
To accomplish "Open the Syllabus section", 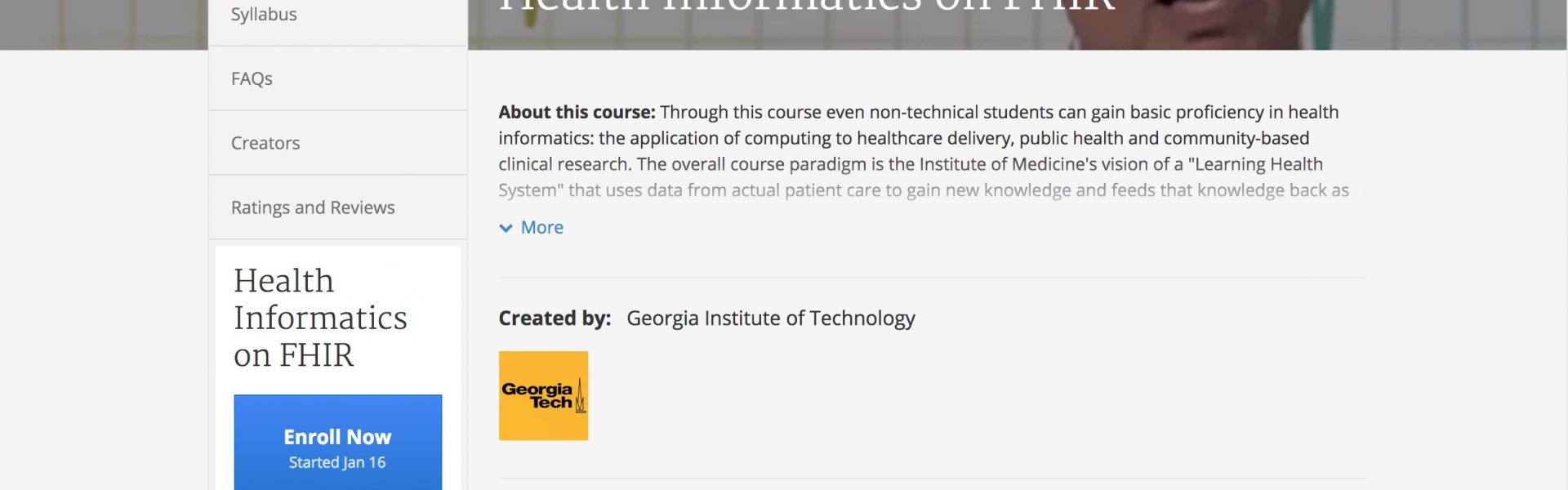I will pyautogui.click(x=337, y=16).
